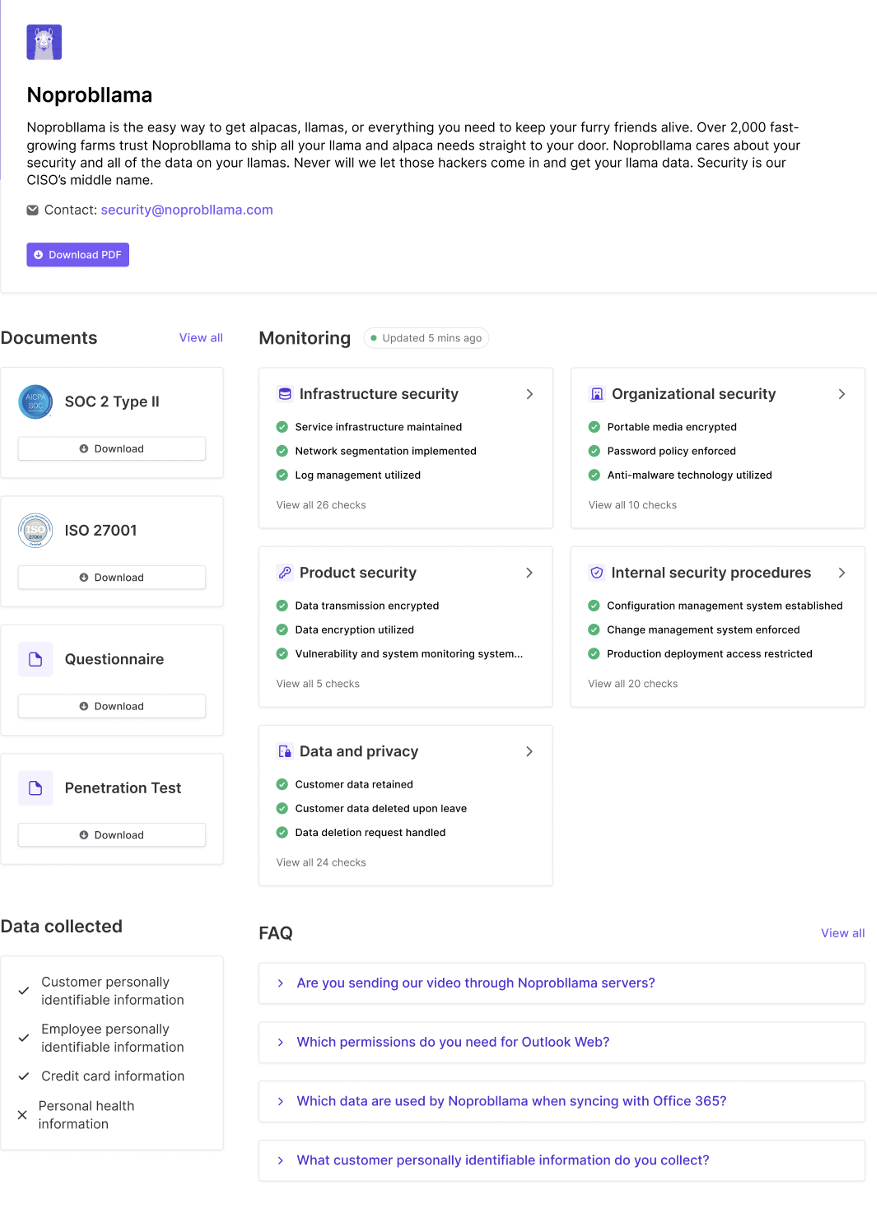Download the ISO 27001 document
This screenshot has height=1210, width=877.
(x=112, y=578)
